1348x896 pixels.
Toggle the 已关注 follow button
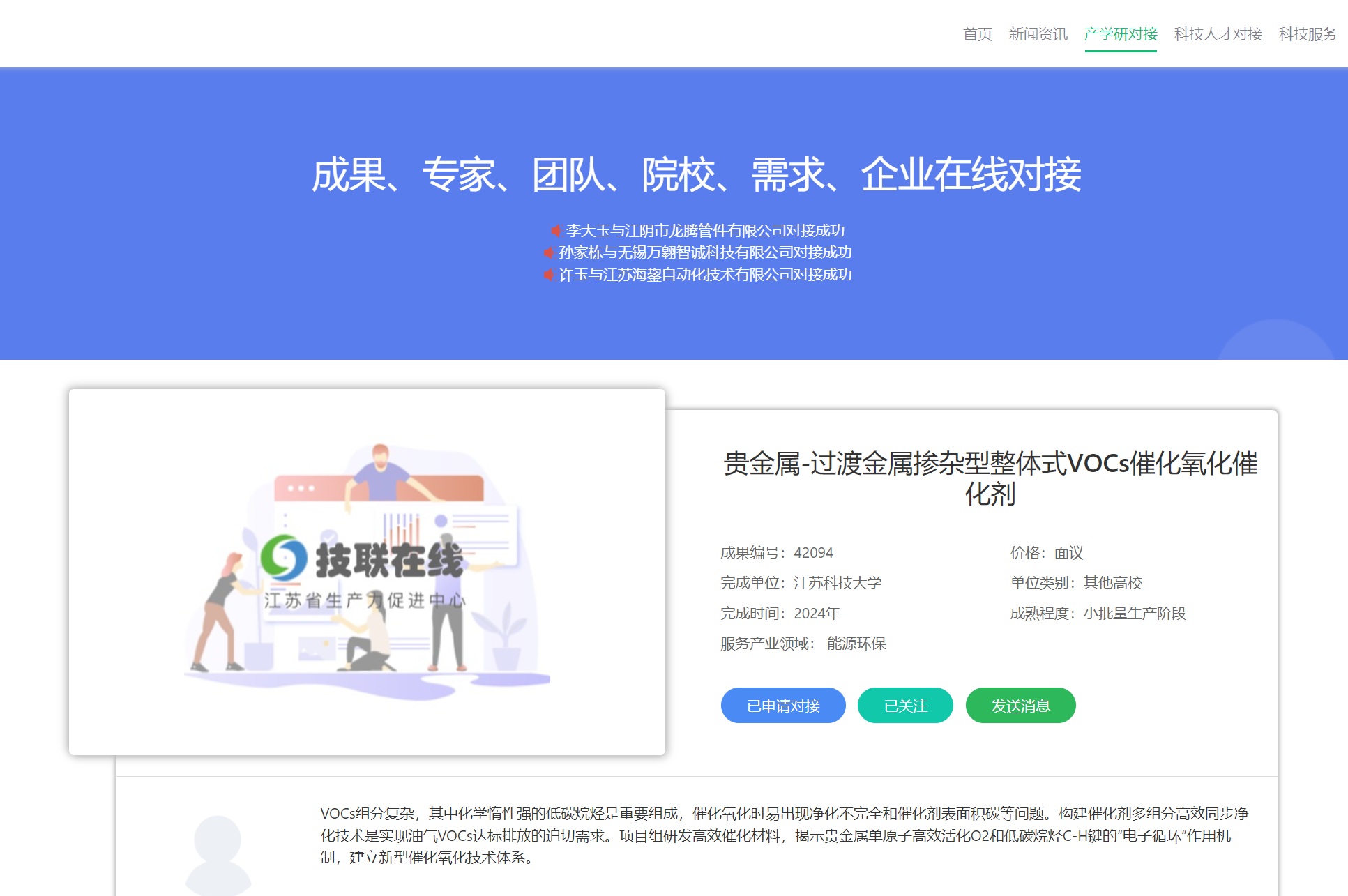905,706
